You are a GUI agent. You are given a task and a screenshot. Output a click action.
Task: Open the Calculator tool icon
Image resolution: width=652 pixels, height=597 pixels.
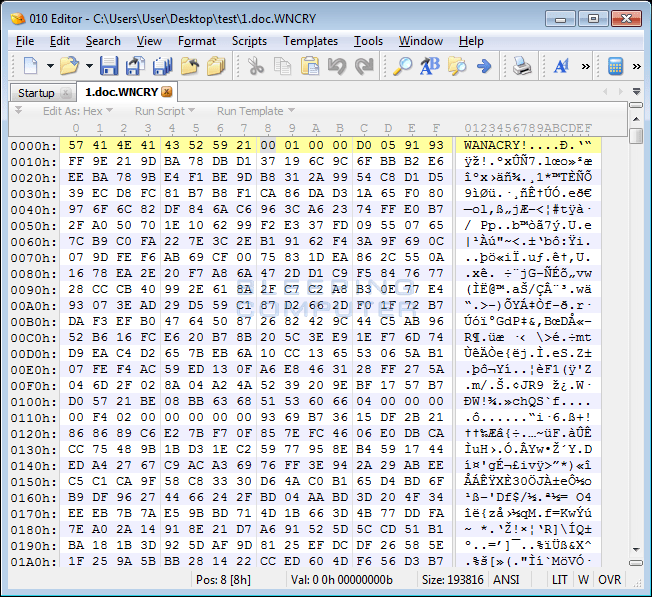[616, 66]
